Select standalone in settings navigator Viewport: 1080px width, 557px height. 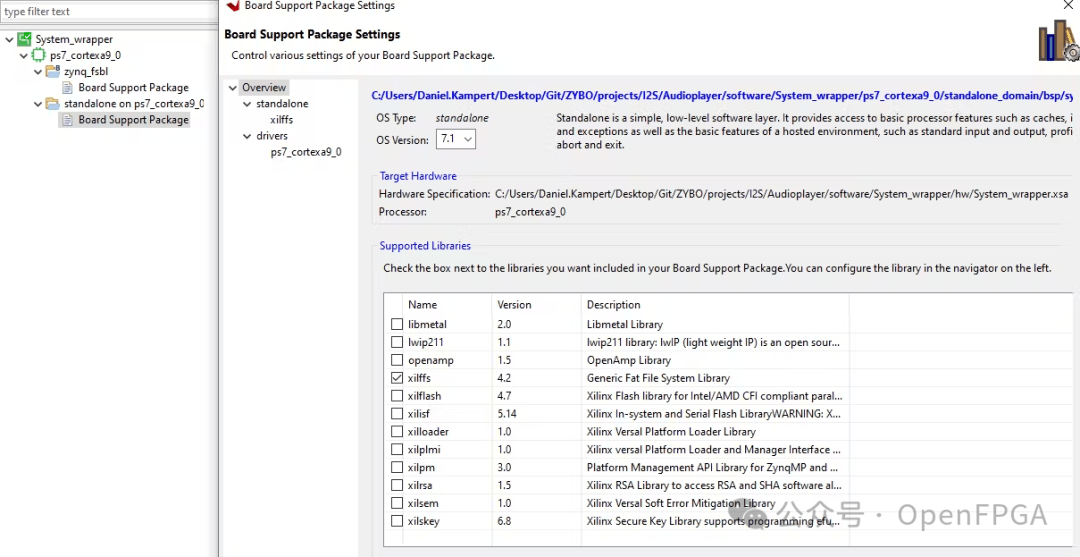click(282, 104)
